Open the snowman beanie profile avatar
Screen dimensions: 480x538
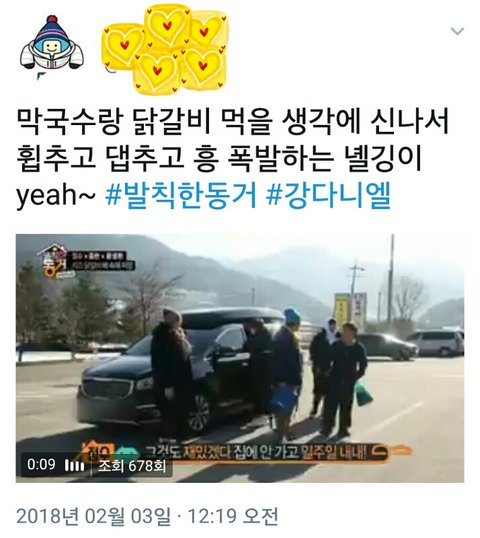tap(51, 42)
